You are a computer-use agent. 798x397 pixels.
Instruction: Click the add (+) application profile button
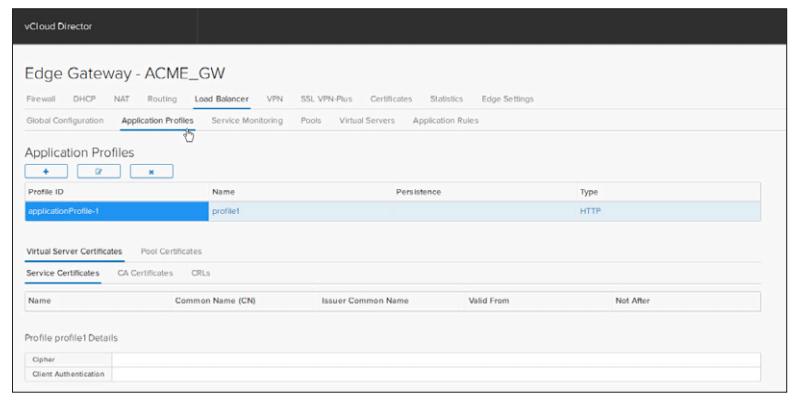point(46,172)
